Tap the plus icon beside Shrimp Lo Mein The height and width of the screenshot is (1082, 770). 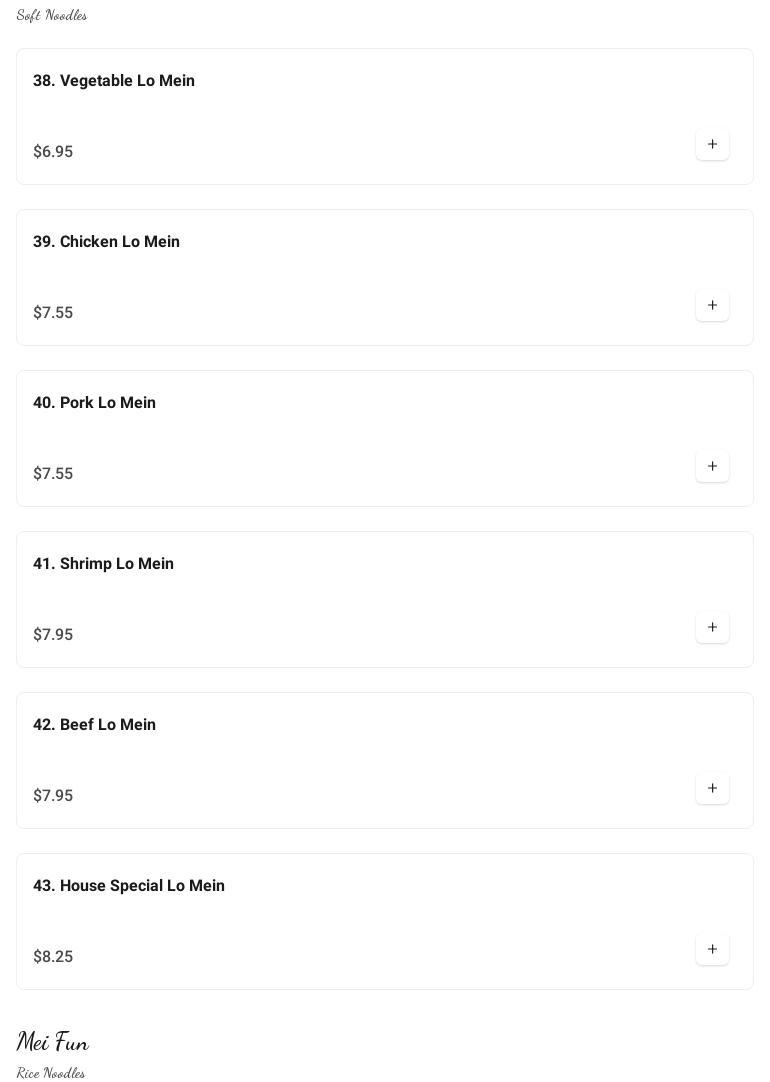[x=712, y=628]
